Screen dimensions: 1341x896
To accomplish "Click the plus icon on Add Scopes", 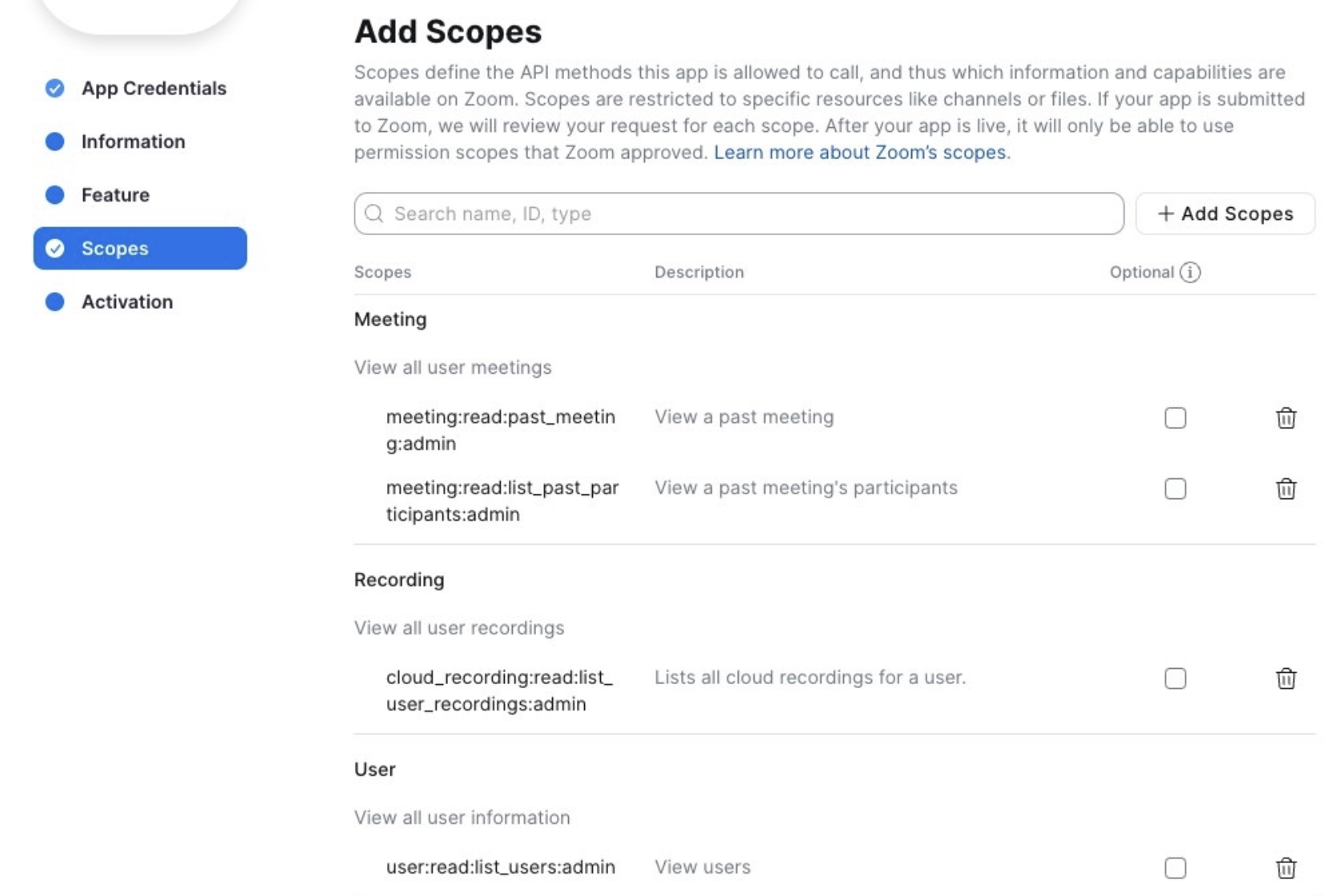I will [x=1166, y=214].
